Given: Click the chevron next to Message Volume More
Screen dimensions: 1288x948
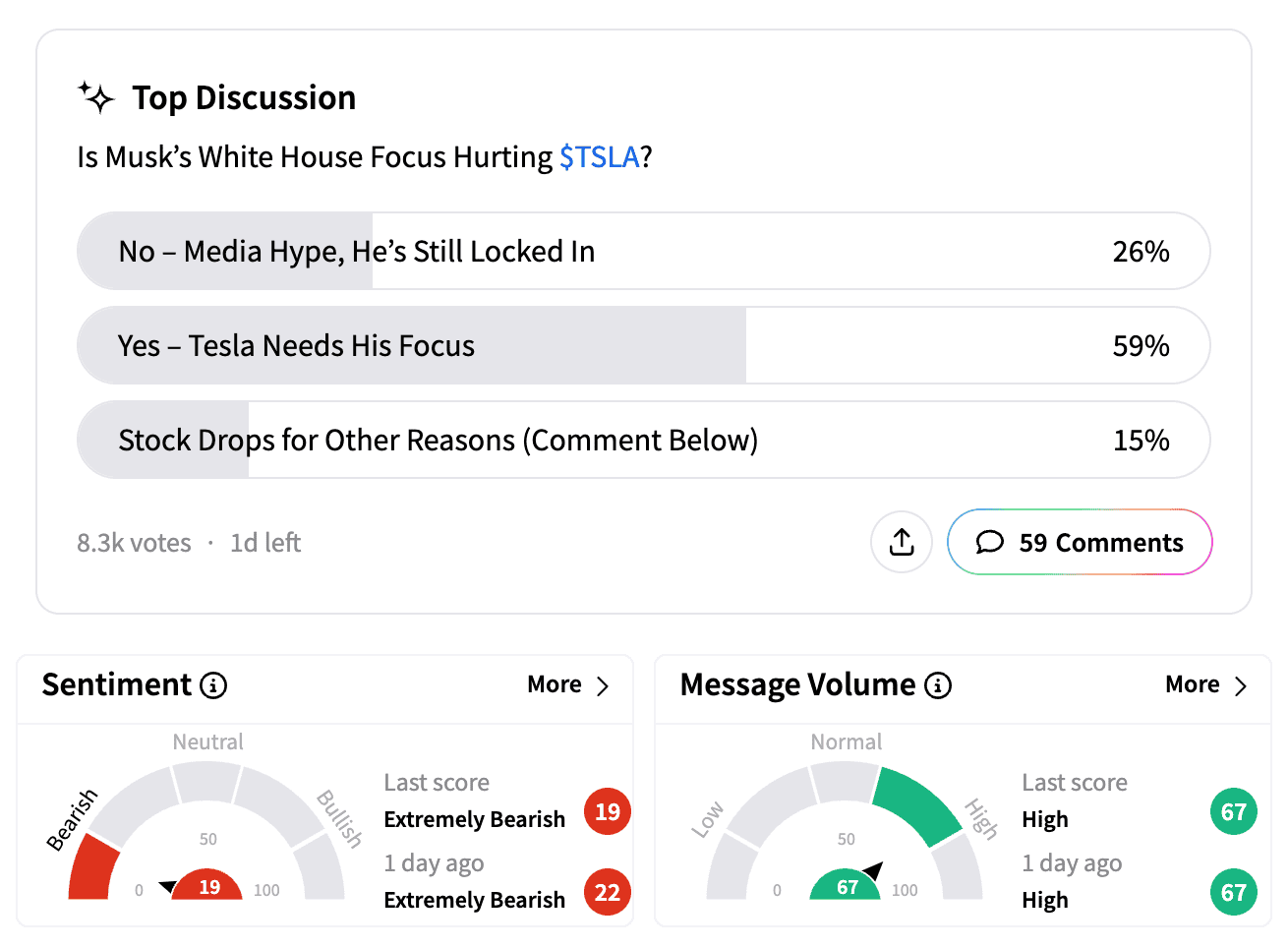Looking at the screenshot, I should coord(1241,685).
